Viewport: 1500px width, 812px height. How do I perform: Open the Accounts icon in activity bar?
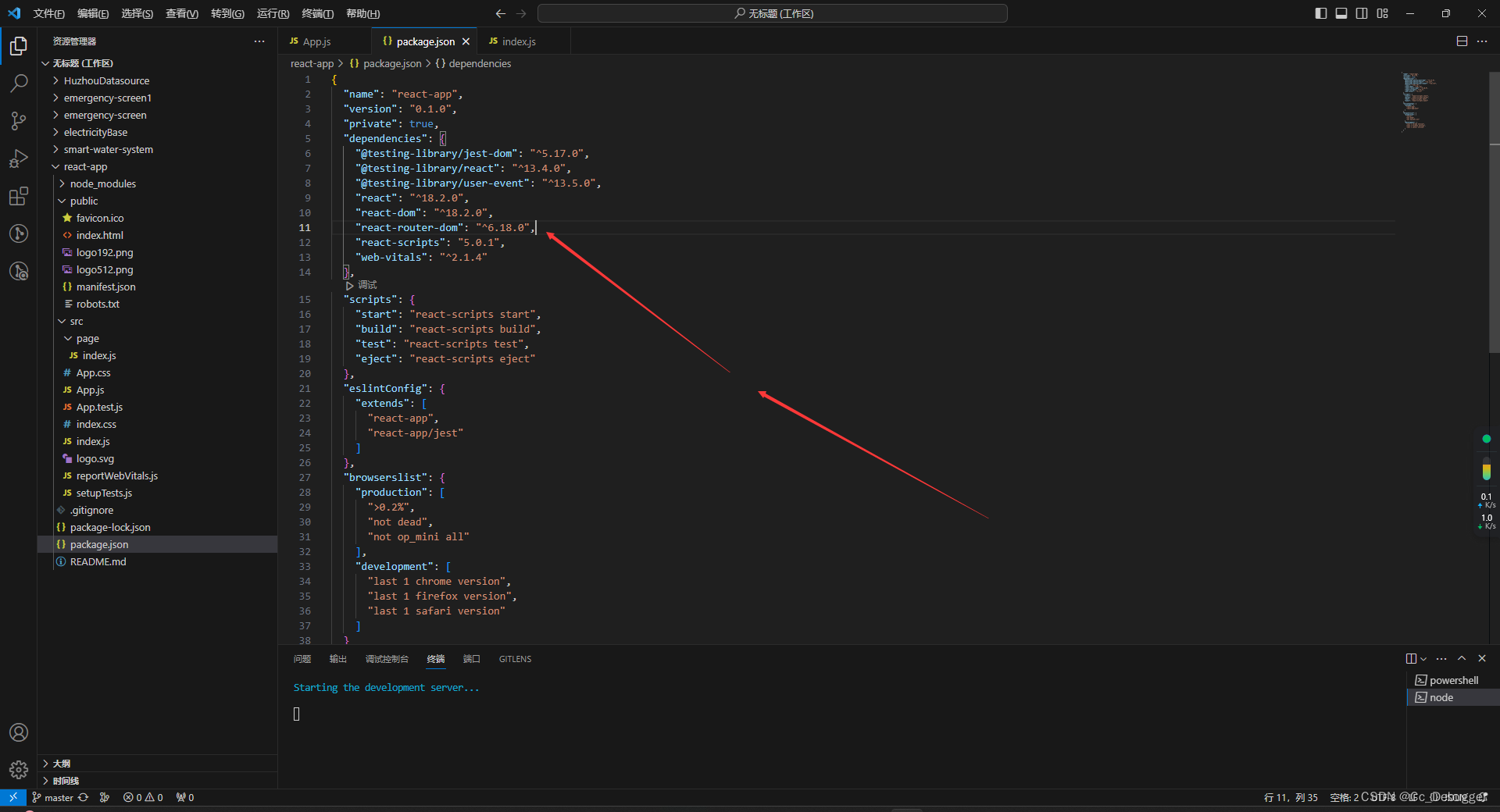tap(19, 732)
